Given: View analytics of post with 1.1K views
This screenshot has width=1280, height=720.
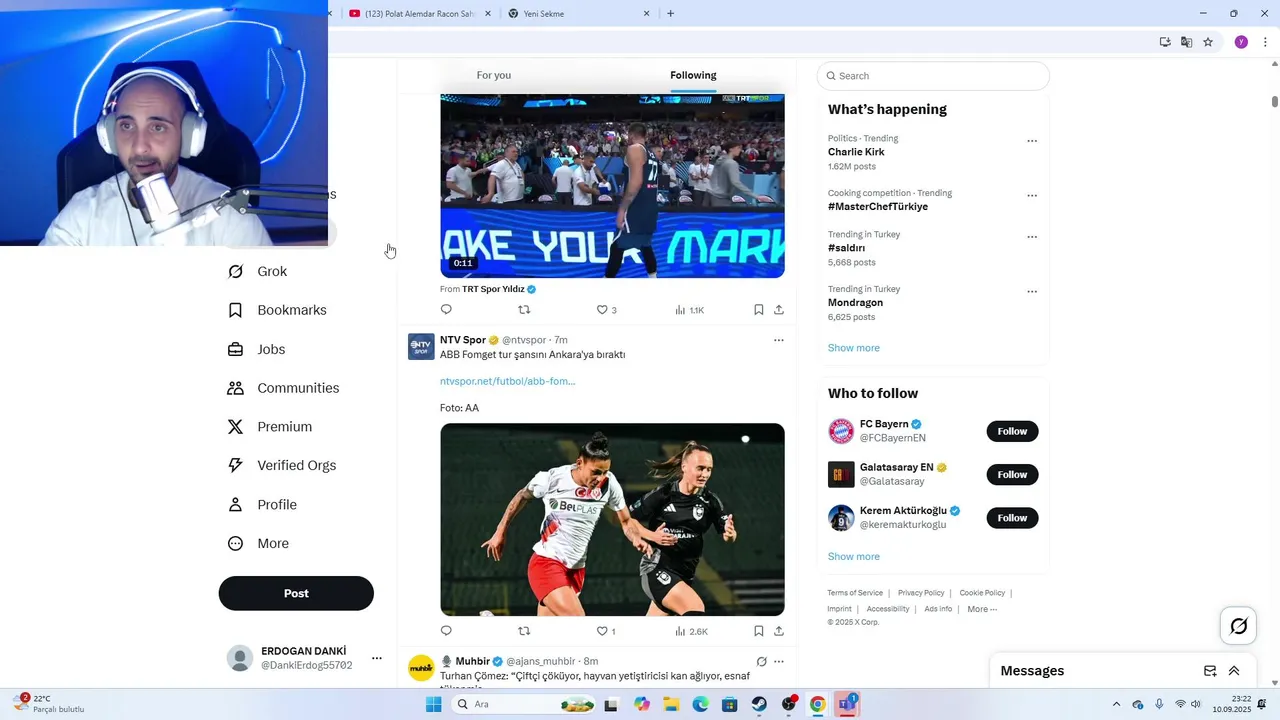Looking at the screenshot, I should tap(689, 310).
